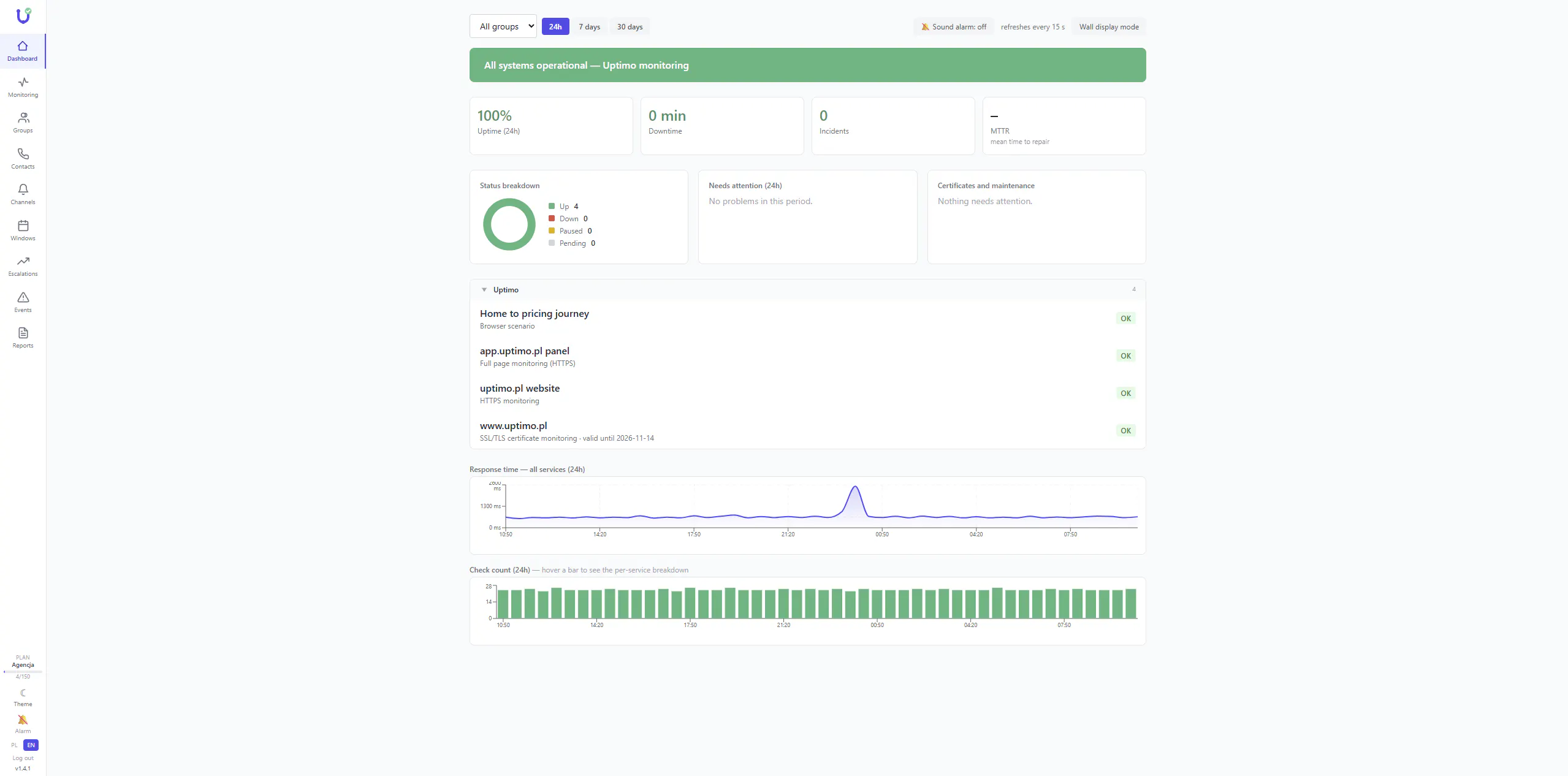Click "Nothing needs attention." text
Viewport: 1568px width, 776px height.
(984, 202)
